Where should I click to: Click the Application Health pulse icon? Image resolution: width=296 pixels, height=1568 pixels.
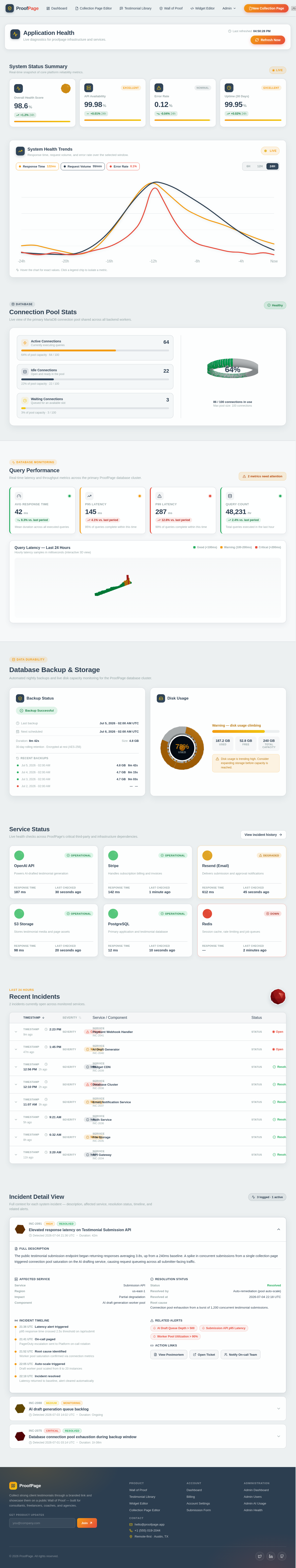(x=15, y=34)
